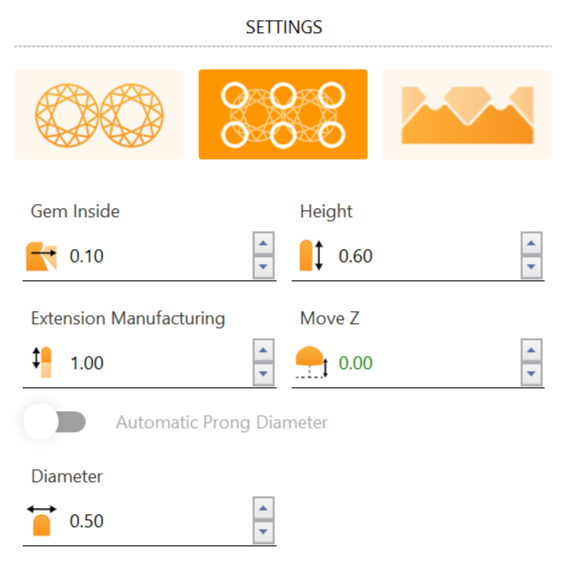Click the prong Height icon

click(x=311, y=255)
